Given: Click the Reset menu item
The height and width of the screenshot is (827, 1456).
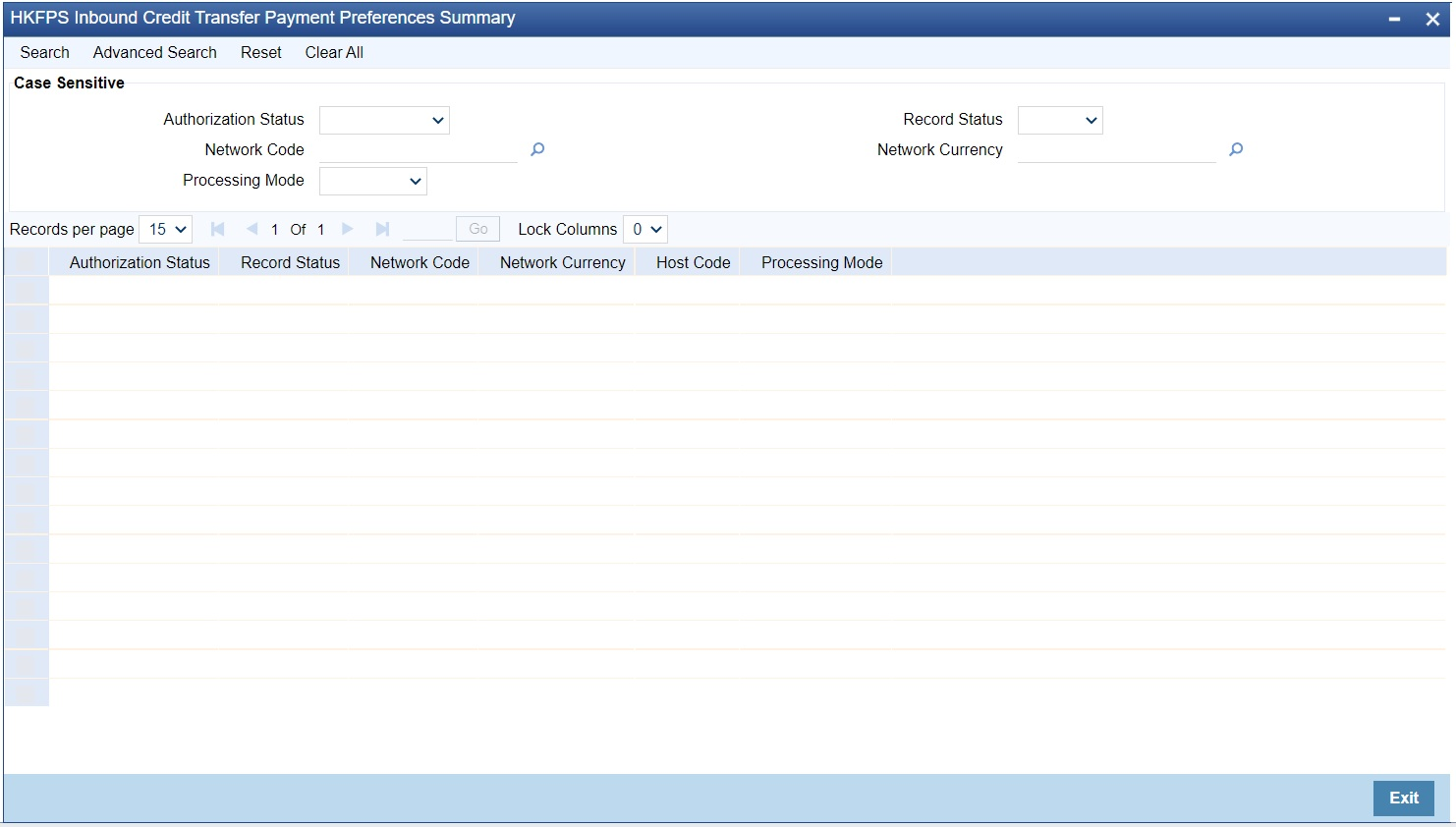Looking at the screenshot, I should pyautogui.click(x=261, y=52).
